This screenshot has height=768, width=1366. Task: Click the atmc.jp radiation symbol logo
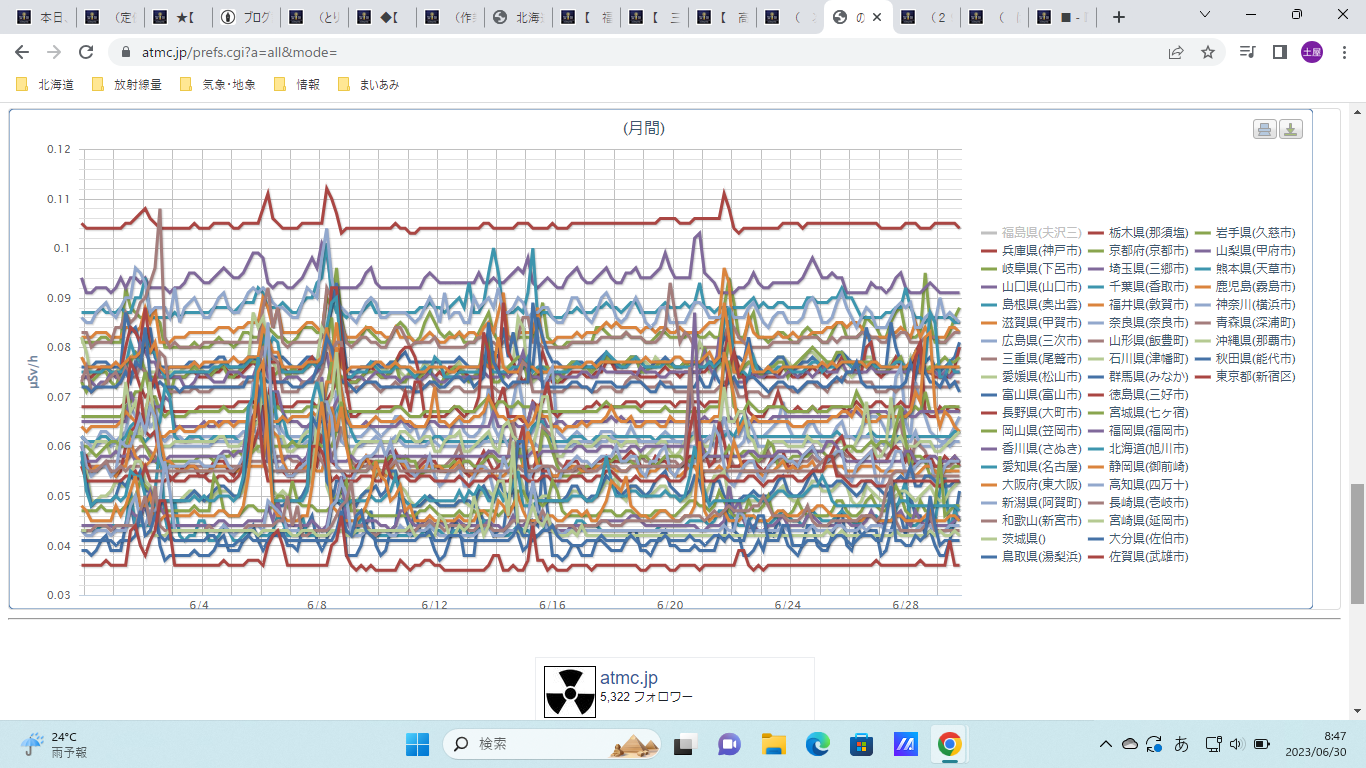tap(570, 691)
